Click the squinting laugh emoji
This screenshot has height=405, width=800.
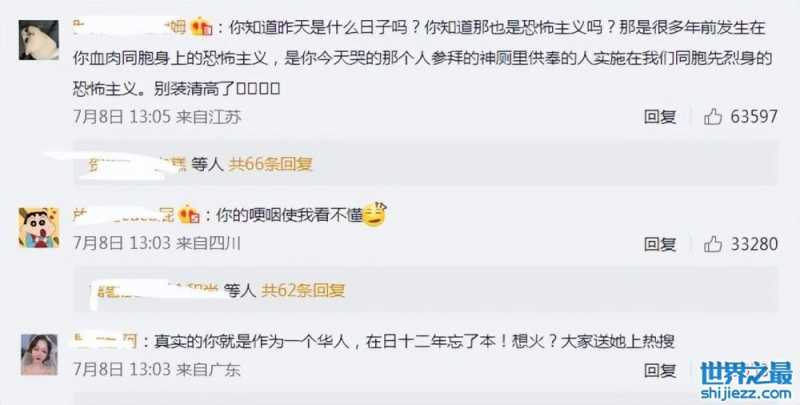click(374, 215)
